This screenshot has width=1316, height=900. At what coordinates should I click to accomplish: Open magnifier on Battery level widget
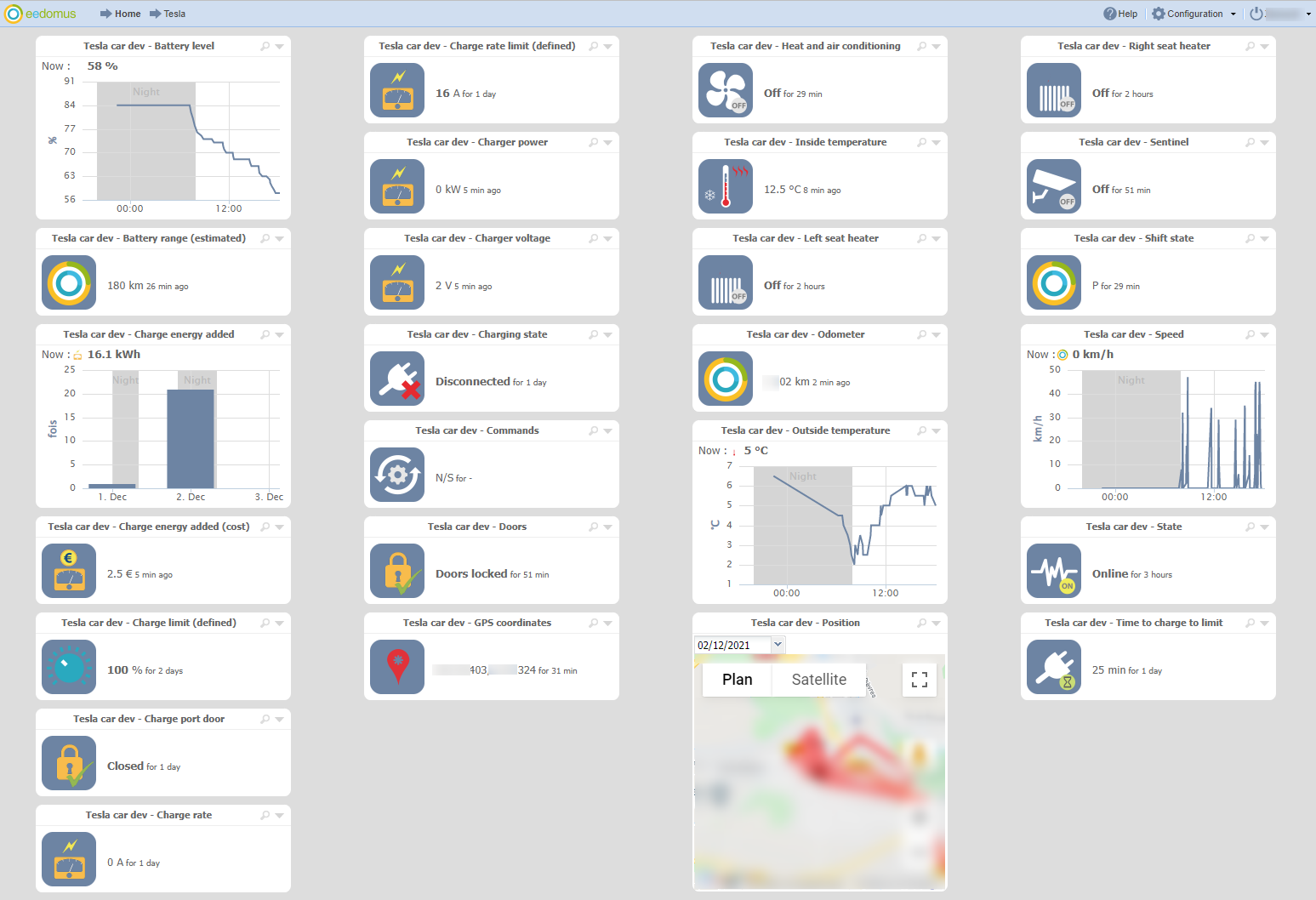[265, 46]
